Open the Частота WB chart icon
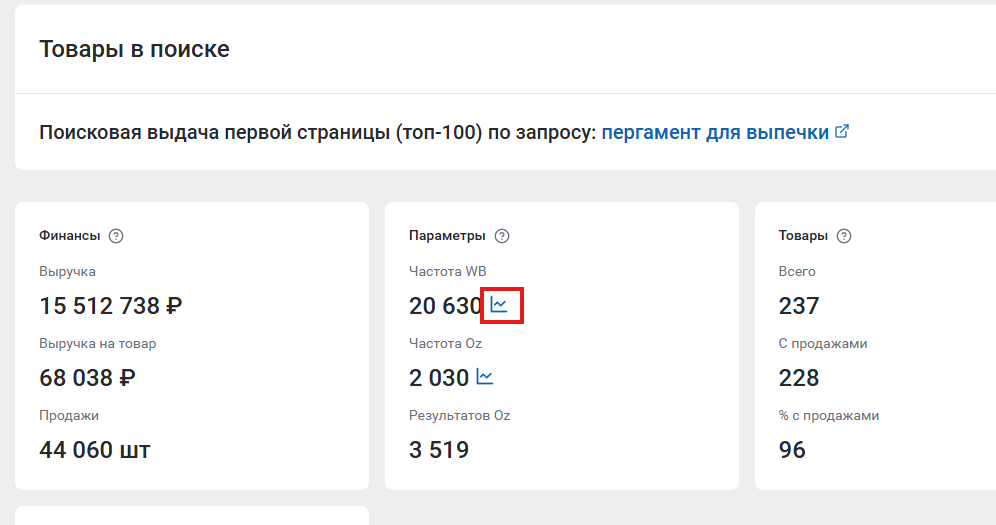The width and height of the screenshot is (996, 525). pyautogui.click(x=499, y=305)
